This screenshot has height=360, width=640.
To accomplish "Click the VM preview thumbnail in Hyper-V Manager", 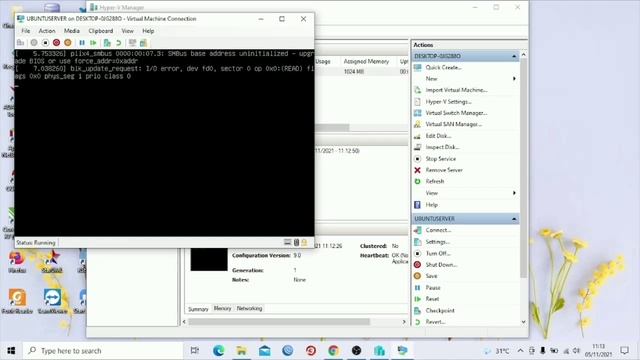I will click(209, 260).
